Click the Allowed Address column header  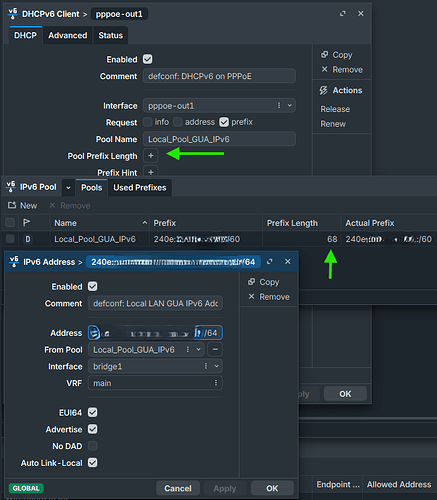click(x=399, y=484)
